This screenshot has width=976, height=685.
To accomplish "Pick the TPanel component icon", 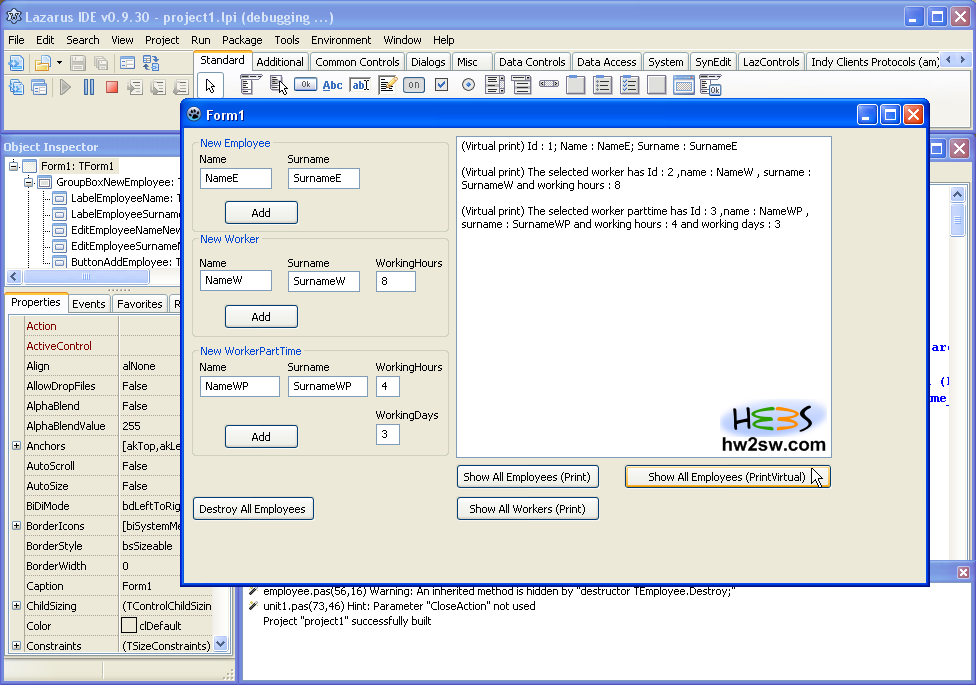I will [x=657, y=85].
